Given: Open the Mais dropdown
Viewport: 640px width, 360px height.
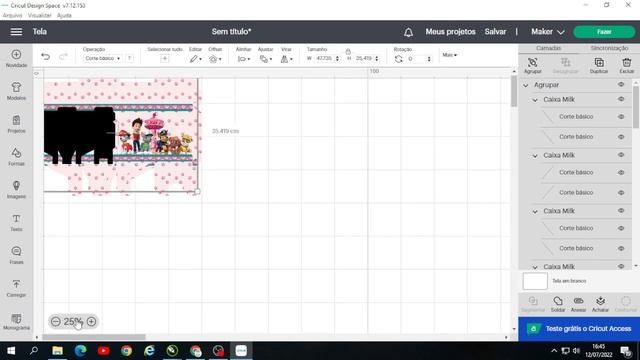Looking at the screenshot, I should tap(449, 55).
